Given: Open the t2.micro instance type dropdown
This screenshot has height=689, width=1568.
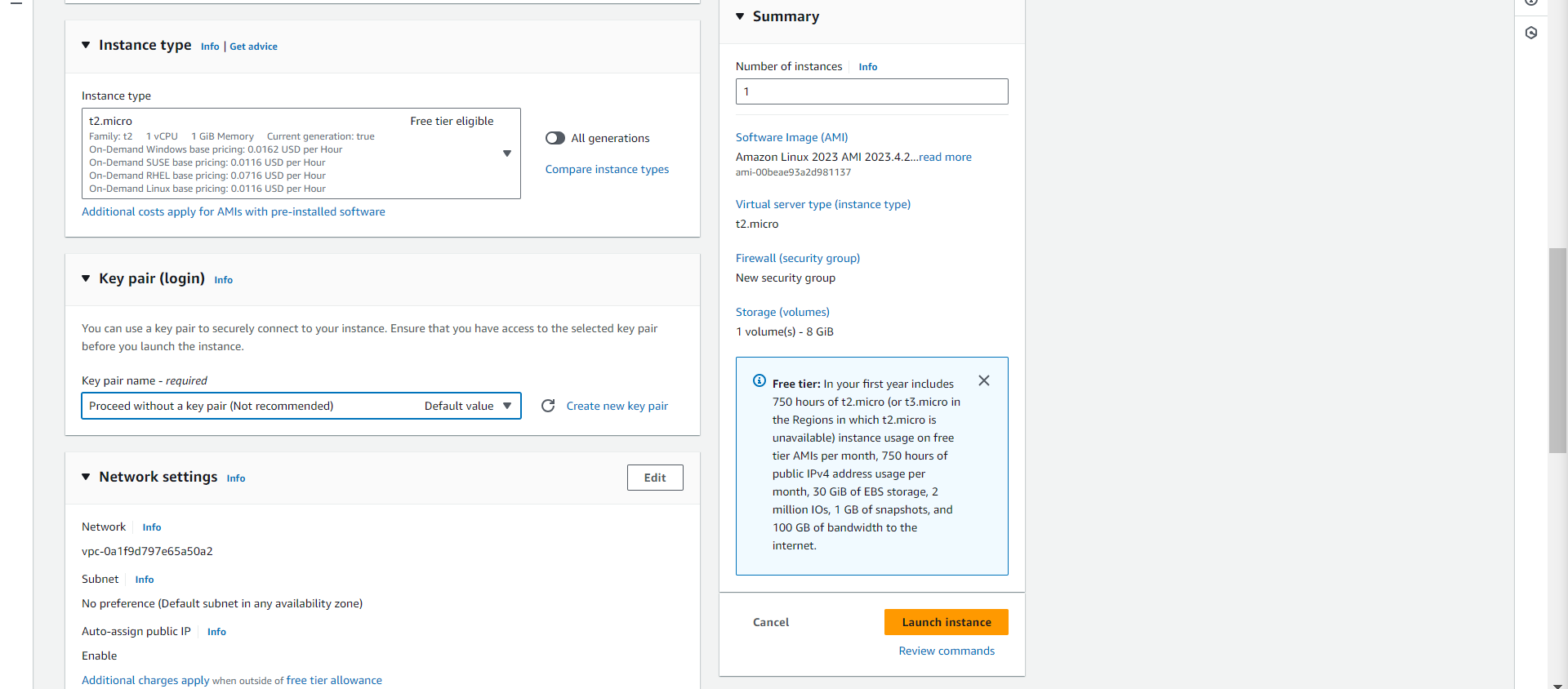Looking at the screenshot, I should [506, 153].
